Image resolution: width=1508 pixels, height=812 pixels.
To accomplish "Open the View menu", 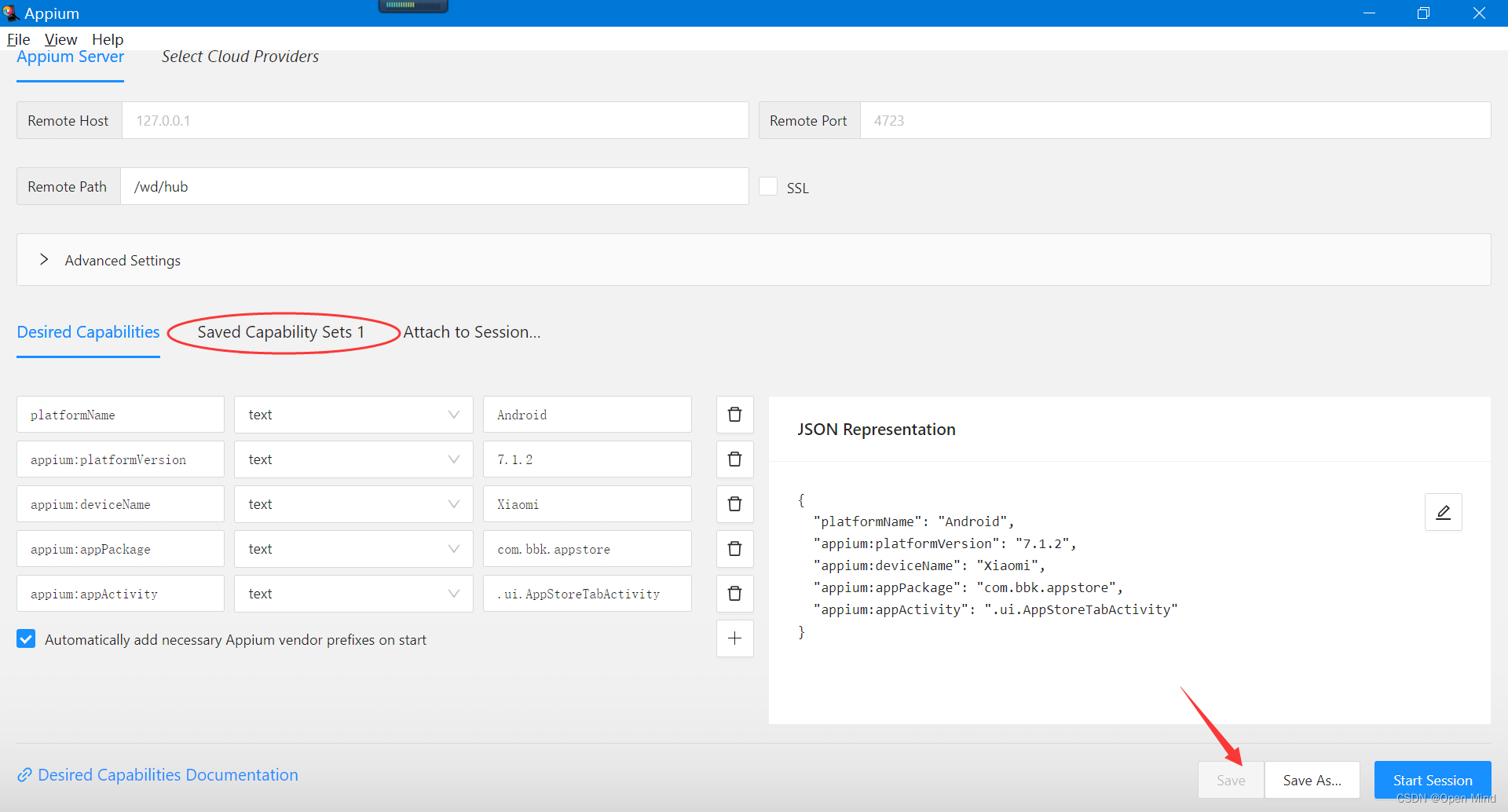I will coord(60,39).
